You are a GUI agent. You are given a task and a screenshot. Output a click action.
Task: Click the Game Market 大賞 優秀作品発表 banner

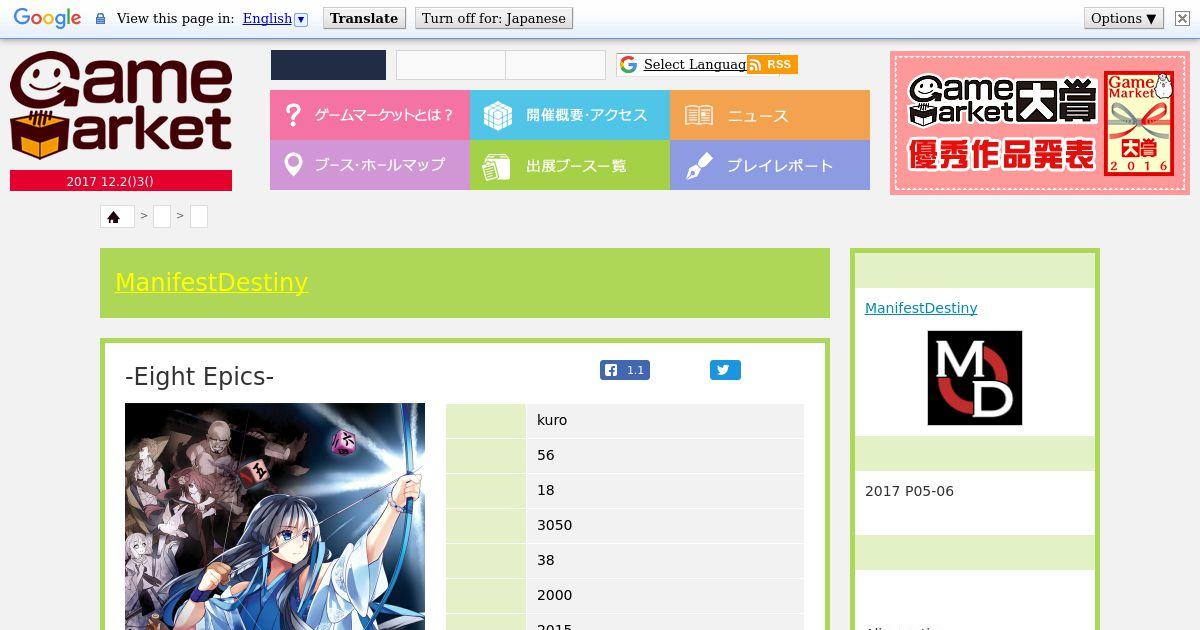(1040, 123)
